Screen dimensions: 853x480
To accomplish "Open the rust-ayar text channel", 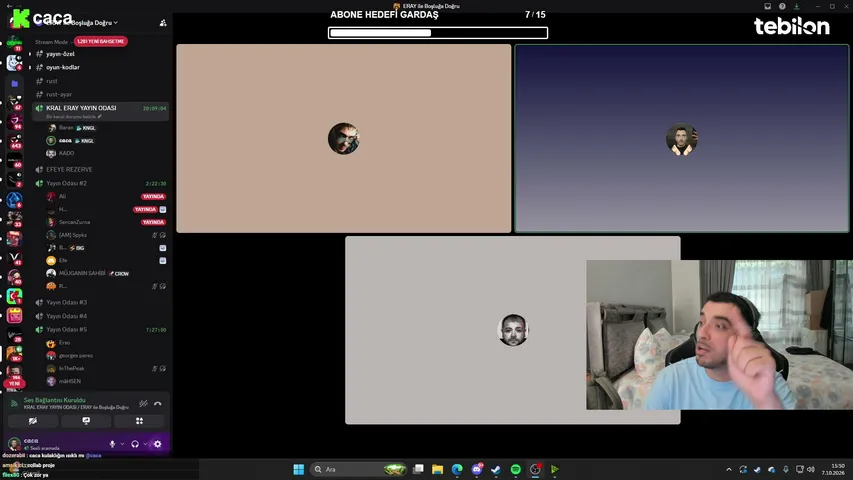I will [x=59, y=94].
